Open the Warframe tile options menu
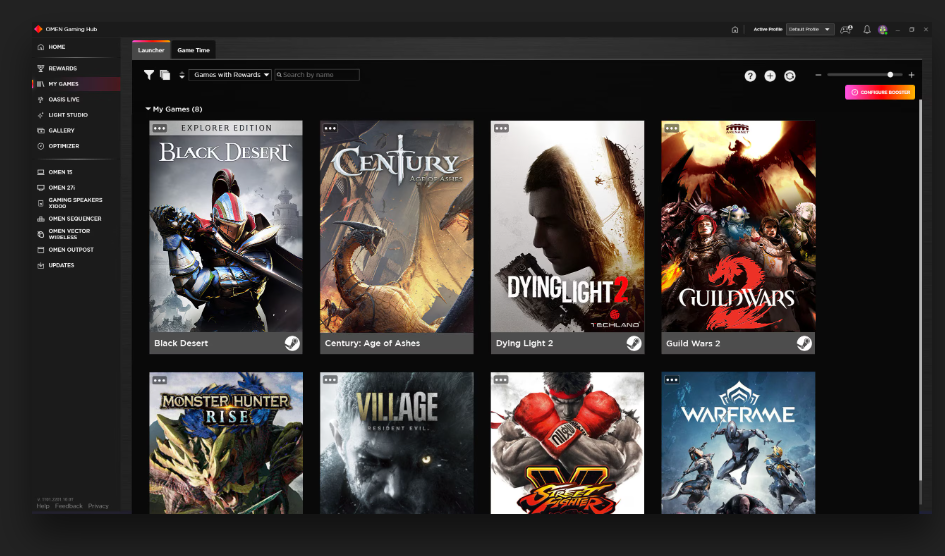 672,380
